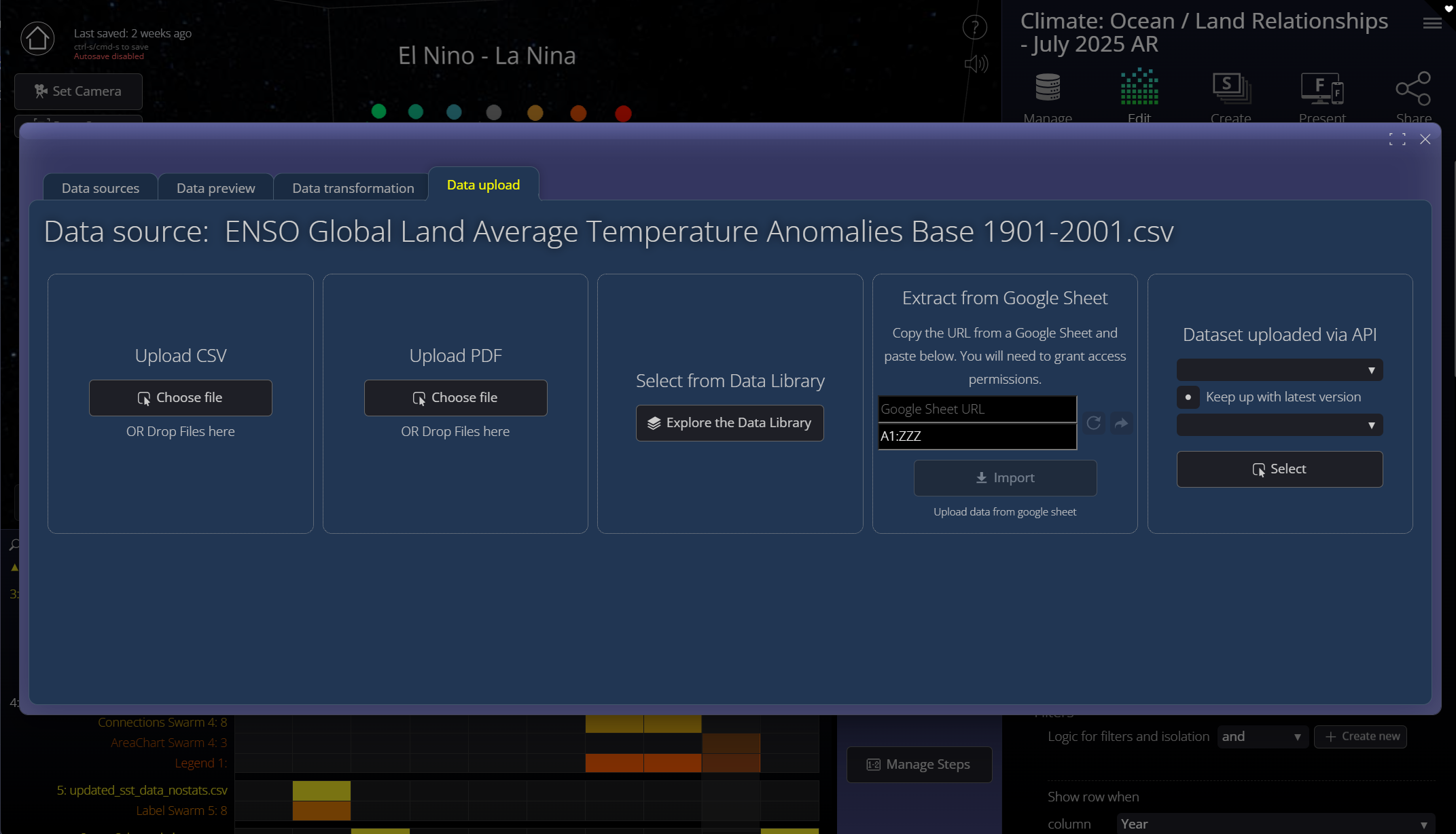Click Create new filter button
The height and width of the screenshot is (834, 1456).
point(1361,736)
